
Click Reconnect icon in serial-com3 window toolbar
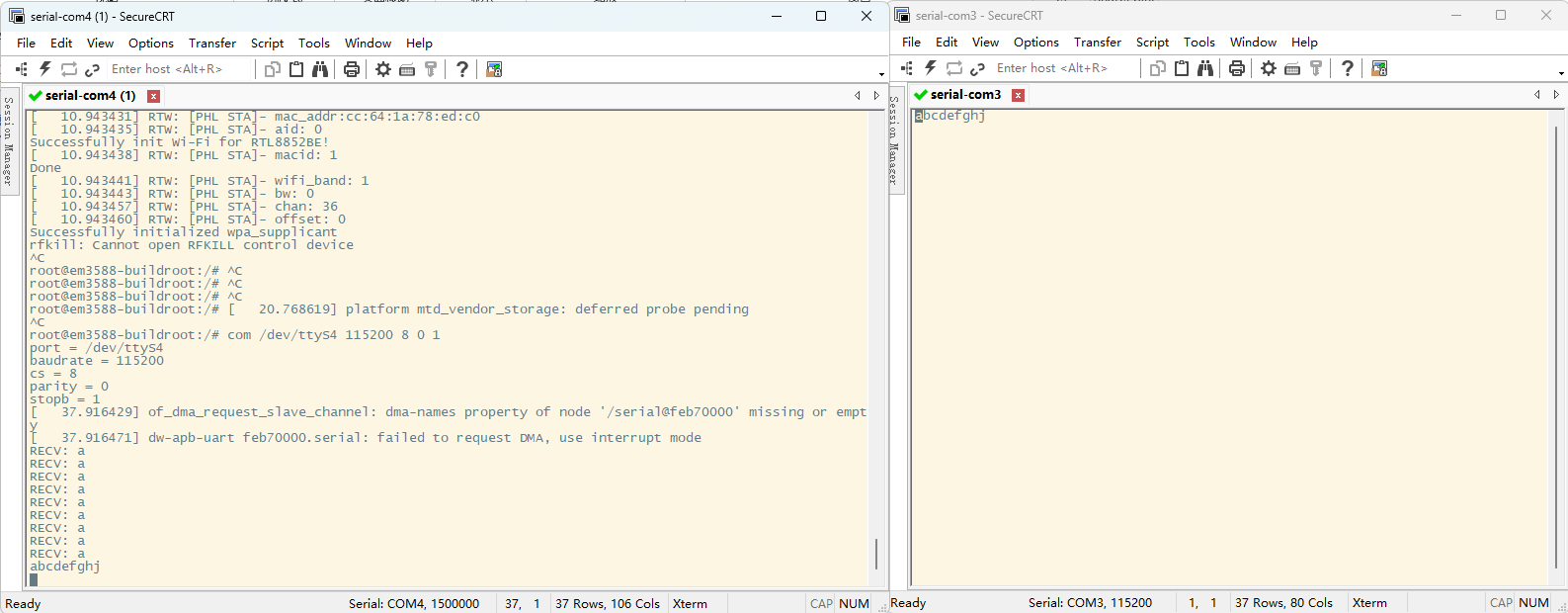(953, 68)
